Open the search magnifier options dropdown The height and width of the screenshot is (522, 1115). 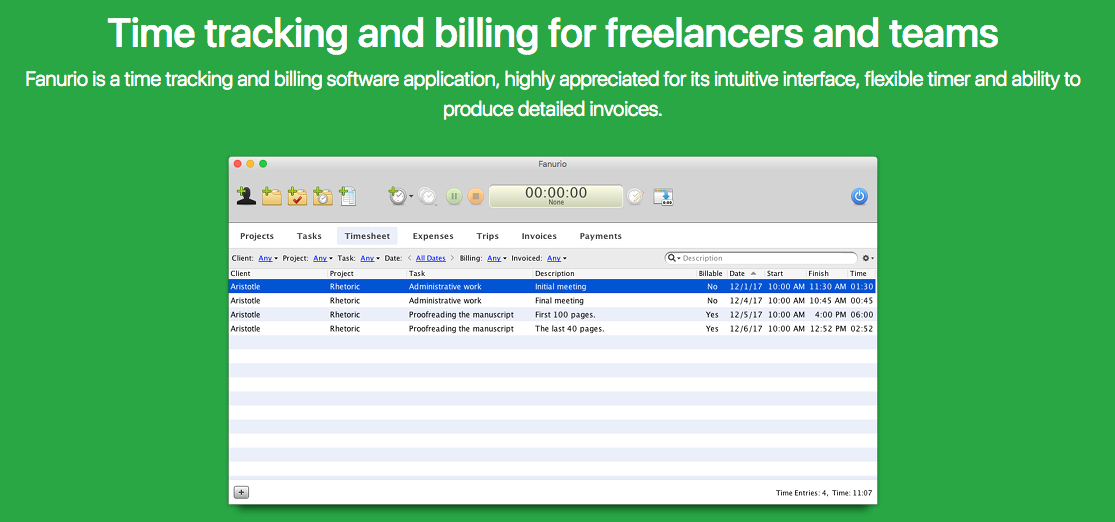click(673, 258)
